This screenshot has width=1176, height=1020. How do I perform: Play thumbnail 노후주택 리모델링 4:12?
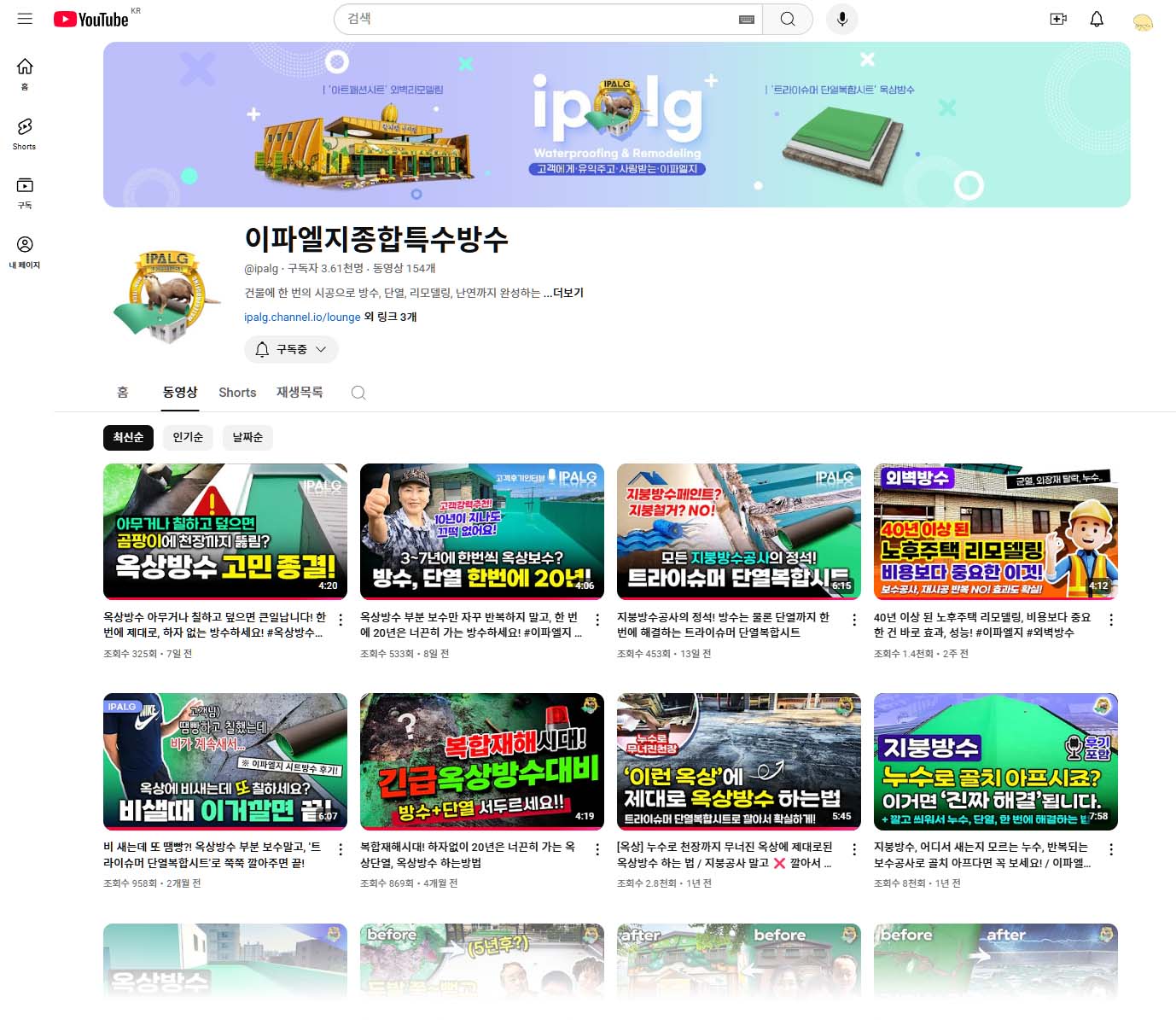pyautogui.click(x=996, y=531)
